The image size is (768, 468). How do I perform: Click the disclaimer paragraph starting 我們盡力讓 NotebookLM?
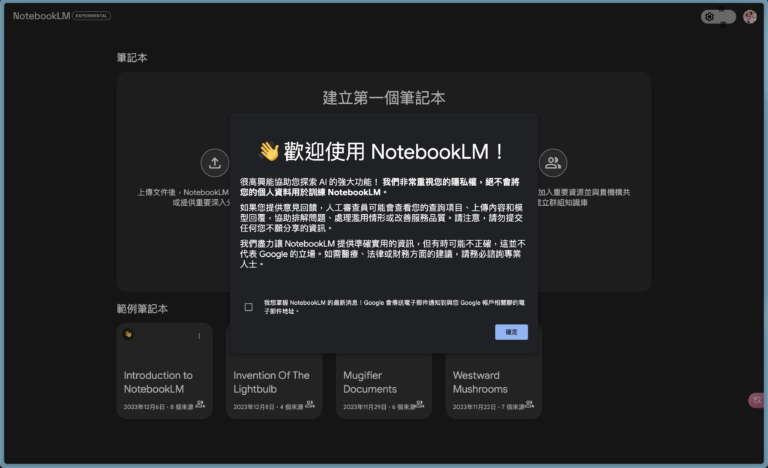click(383, 253)
